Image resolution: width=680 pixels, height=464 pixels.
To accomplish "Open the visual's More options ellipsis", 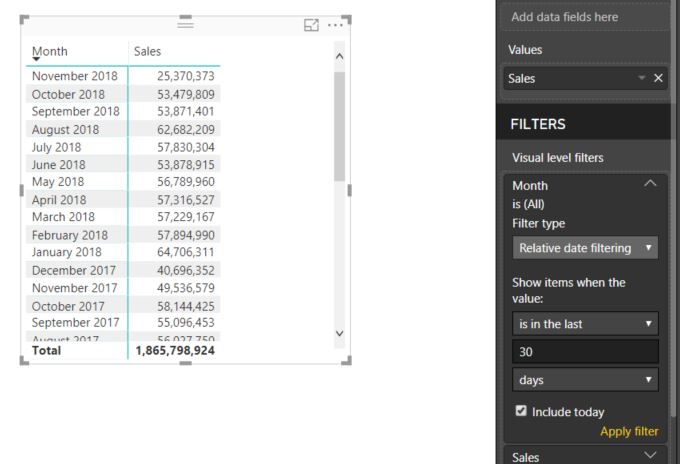I will pyautogui.click(x=335, y=25).
